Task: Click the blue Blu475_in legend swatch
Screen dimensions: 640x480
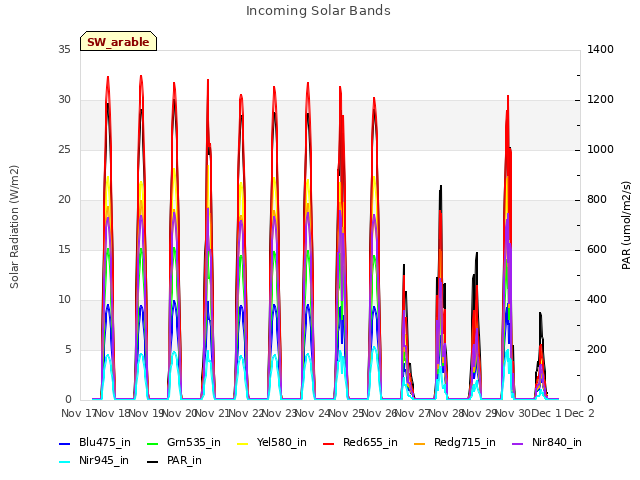Action: 65,444
